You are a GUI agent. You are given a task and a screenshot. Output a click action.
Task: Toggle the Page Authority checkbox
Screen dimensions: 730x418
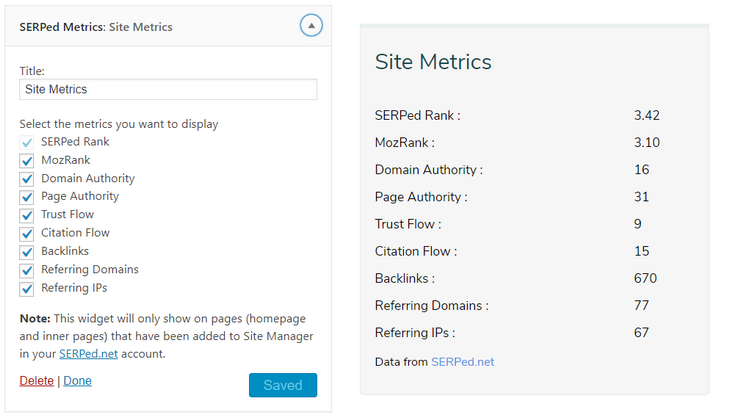27,197
